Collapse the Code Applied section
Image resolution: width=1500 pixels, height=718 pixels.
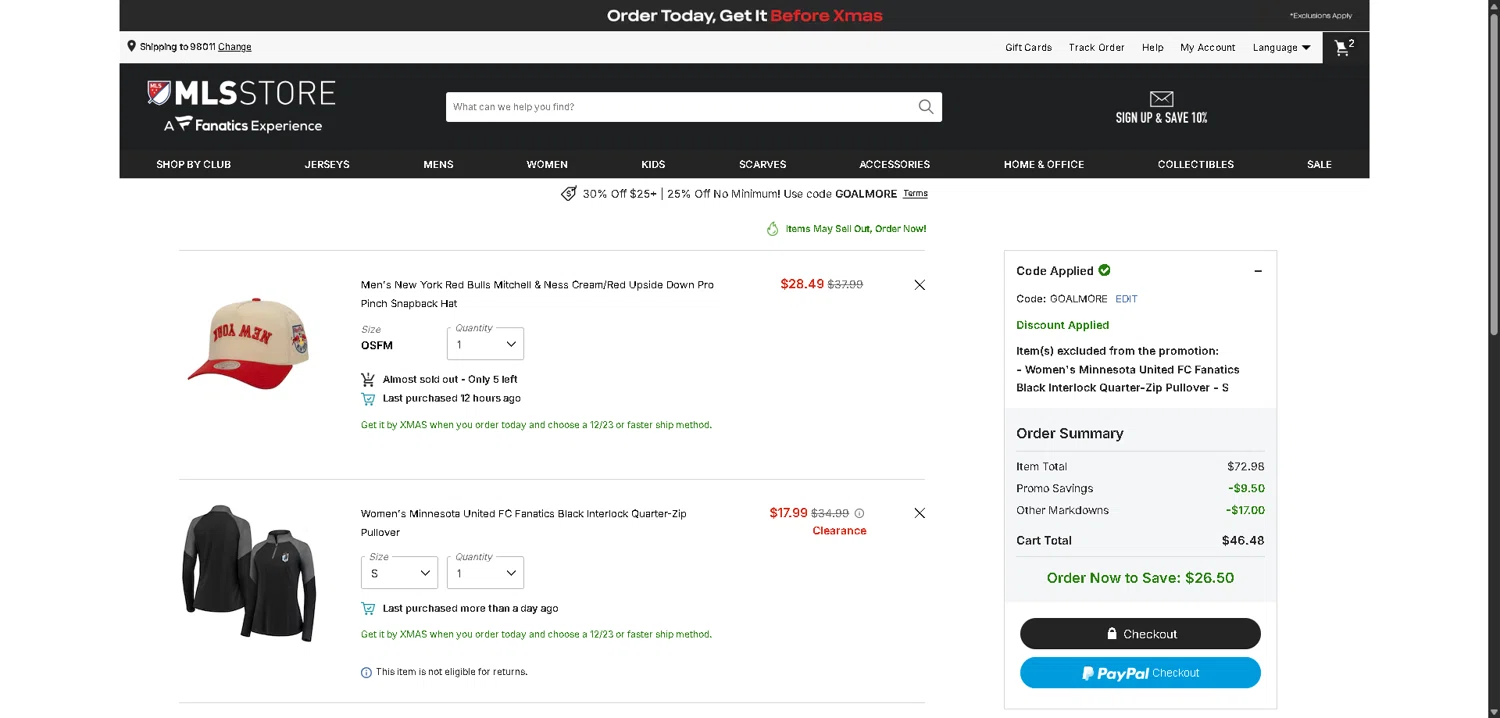(1258, 271)
